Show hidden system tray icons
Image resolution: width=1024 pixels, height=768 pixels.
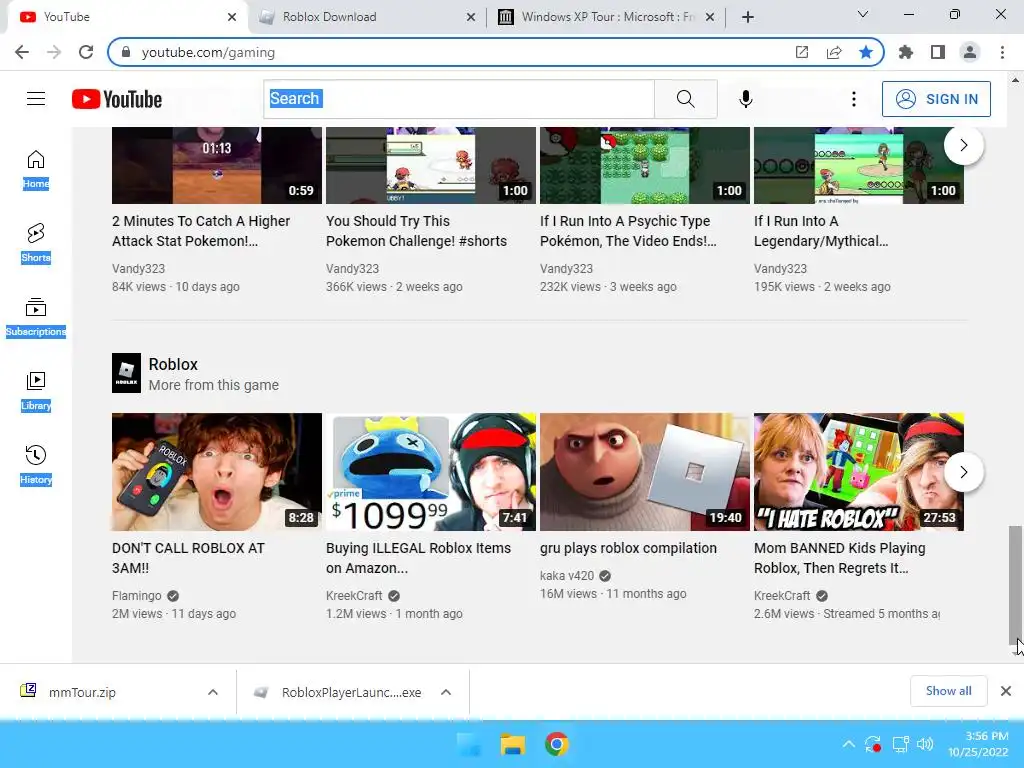pos(848,744)
